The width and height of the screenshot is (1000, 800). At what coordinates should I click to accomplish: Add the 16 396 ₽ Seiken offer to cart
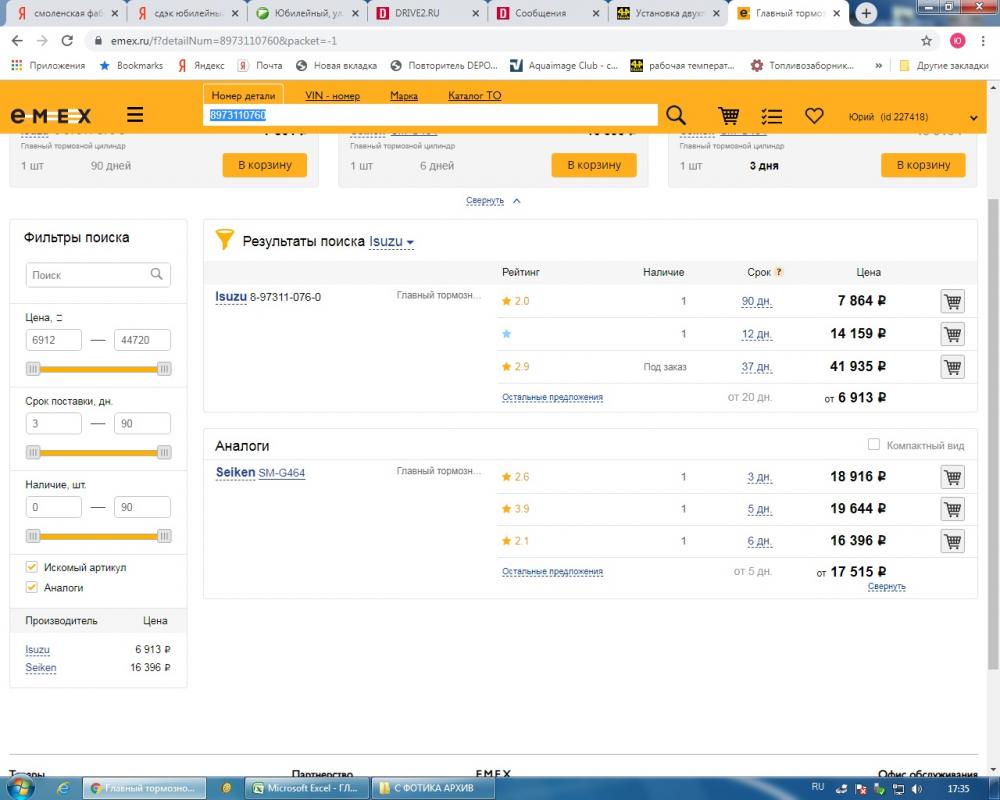[952, 541]
